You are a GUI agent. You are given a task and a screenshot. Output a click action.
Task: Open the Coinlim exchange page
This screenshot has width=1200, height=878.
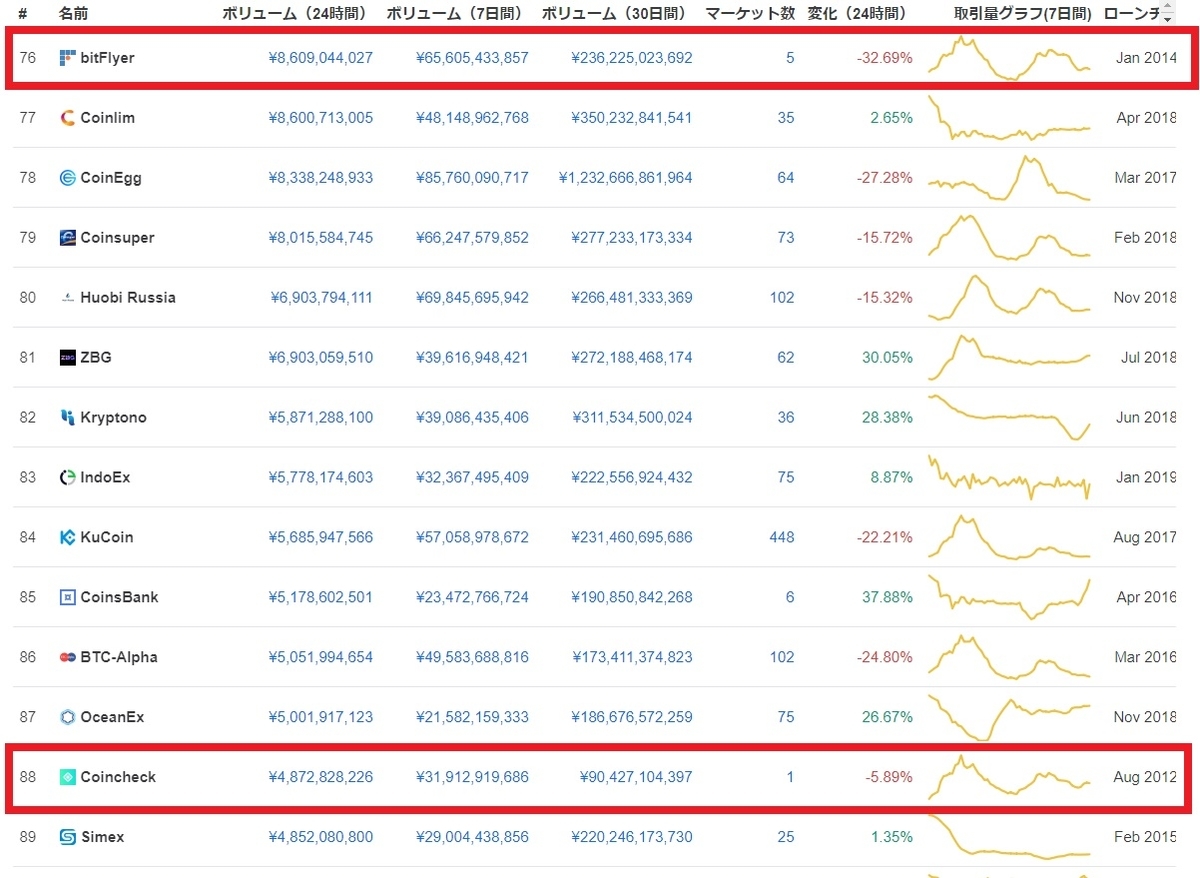pos(107,118)
